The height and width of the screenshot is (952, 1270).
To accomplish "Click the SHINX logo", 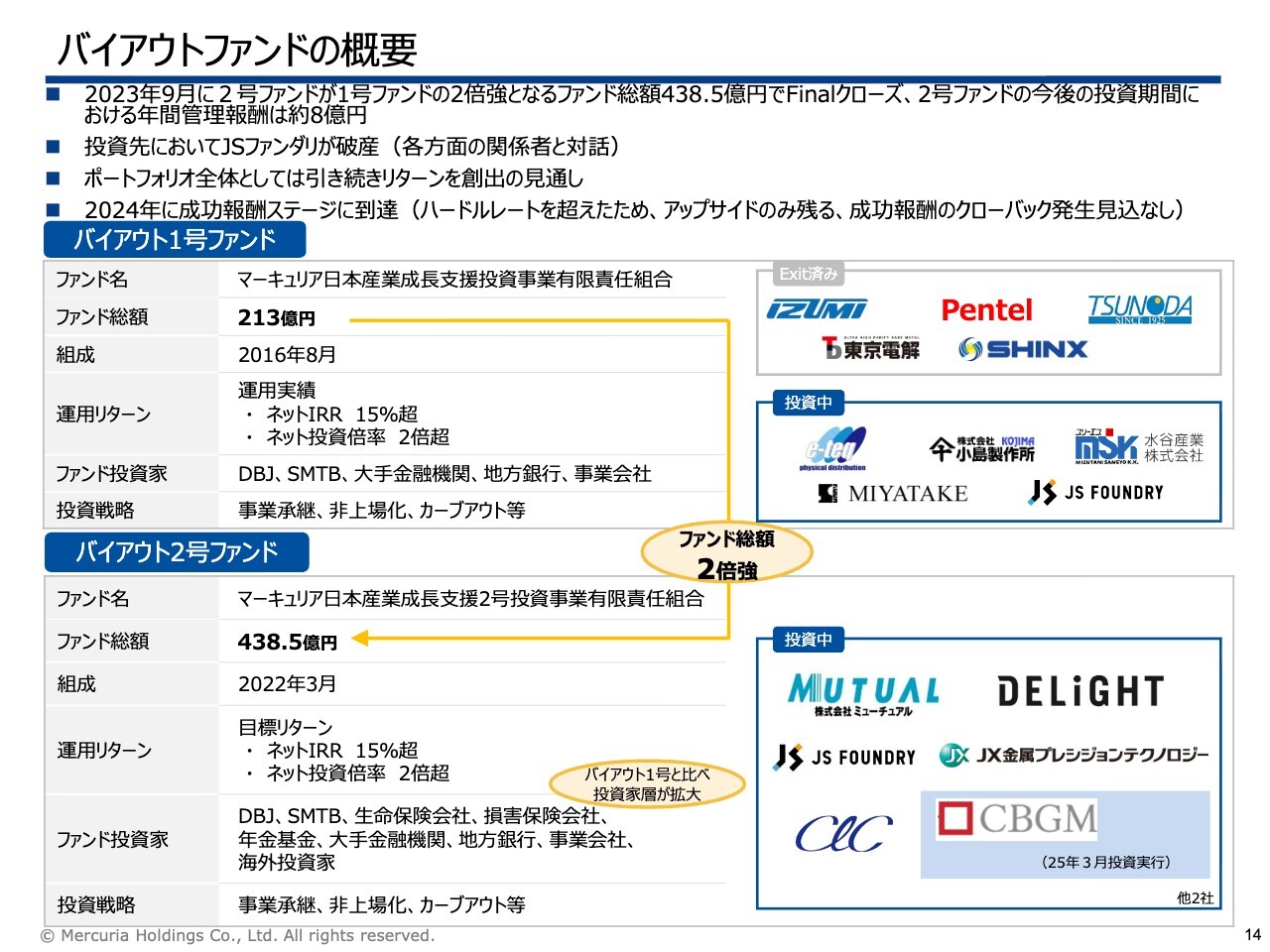I will pyautogui.click(x=1023, y=349).
